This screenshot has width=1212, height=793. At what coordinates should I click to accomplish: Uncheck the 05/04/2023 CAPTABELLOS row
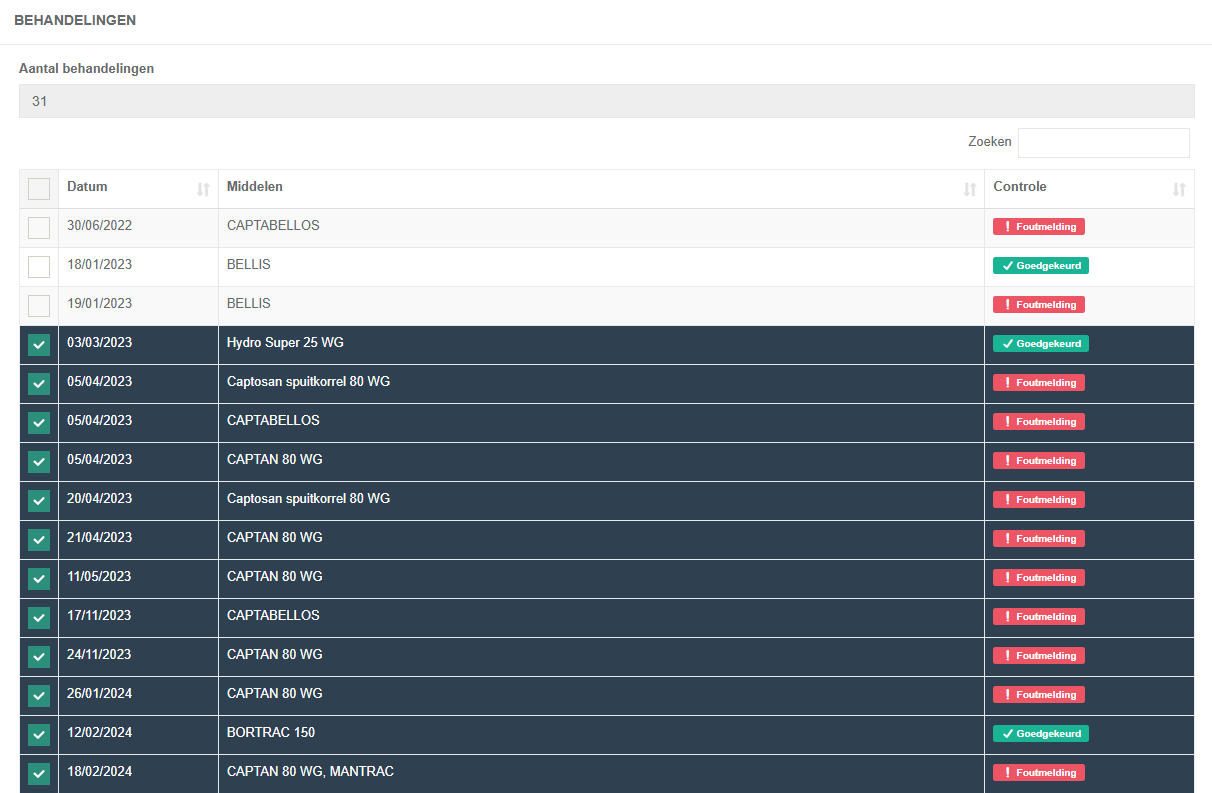point(39,423)
